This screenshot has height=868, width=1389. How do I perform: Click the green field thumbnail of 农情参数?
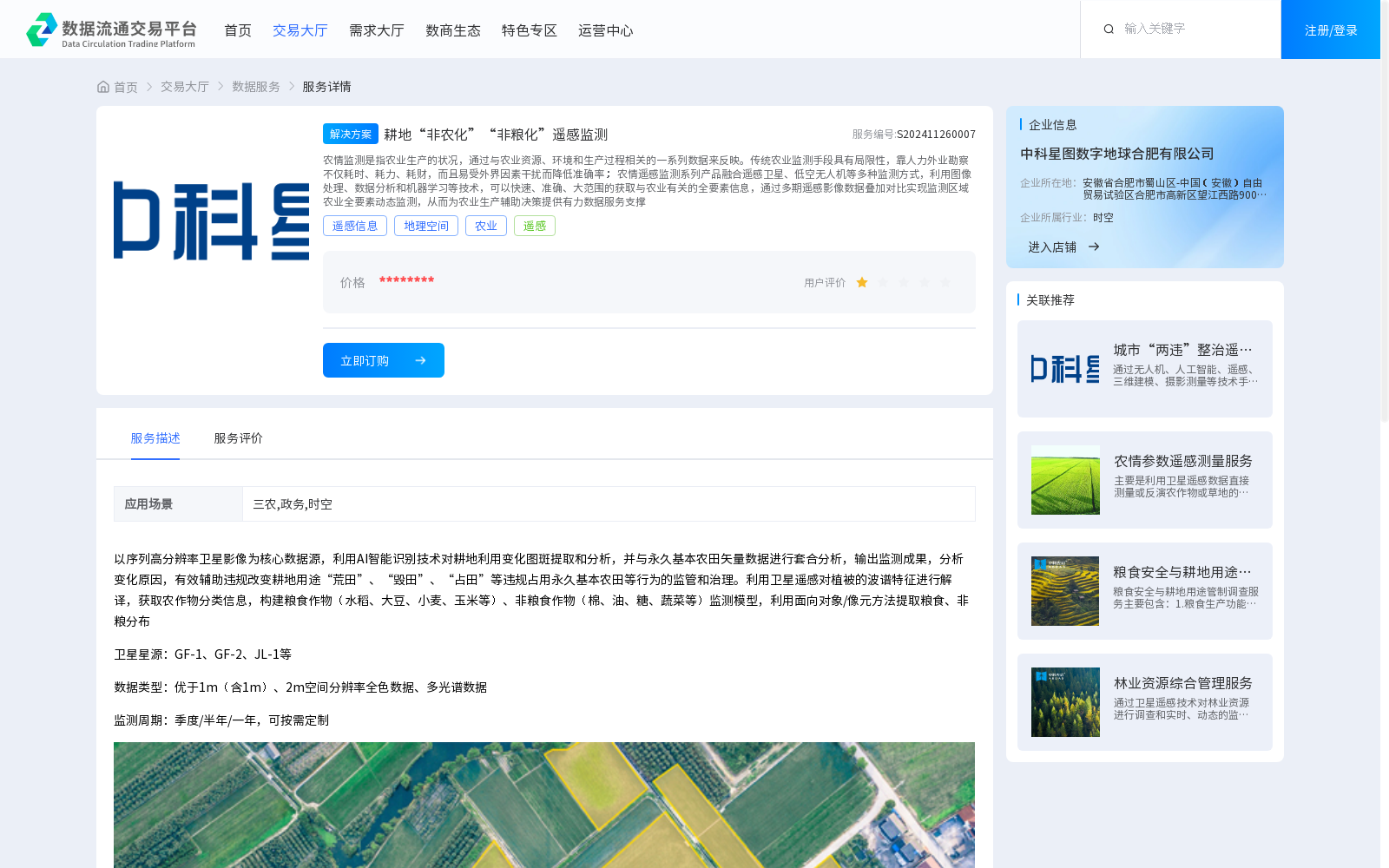(x=1065, y=480)
